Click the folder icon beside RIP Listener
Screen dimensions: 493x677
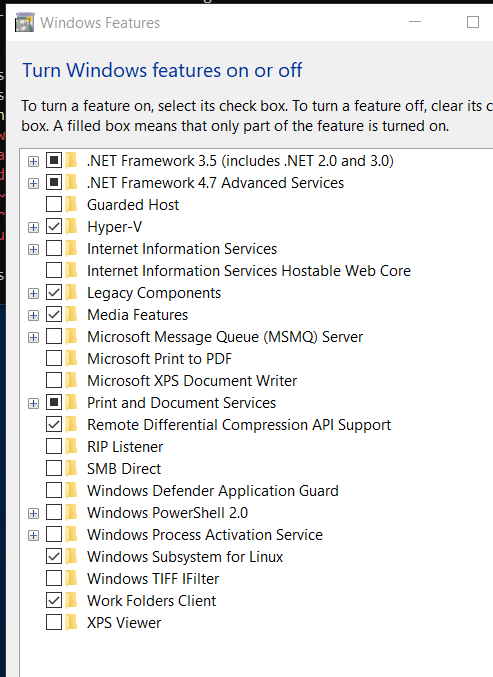(x=72, y=446)
